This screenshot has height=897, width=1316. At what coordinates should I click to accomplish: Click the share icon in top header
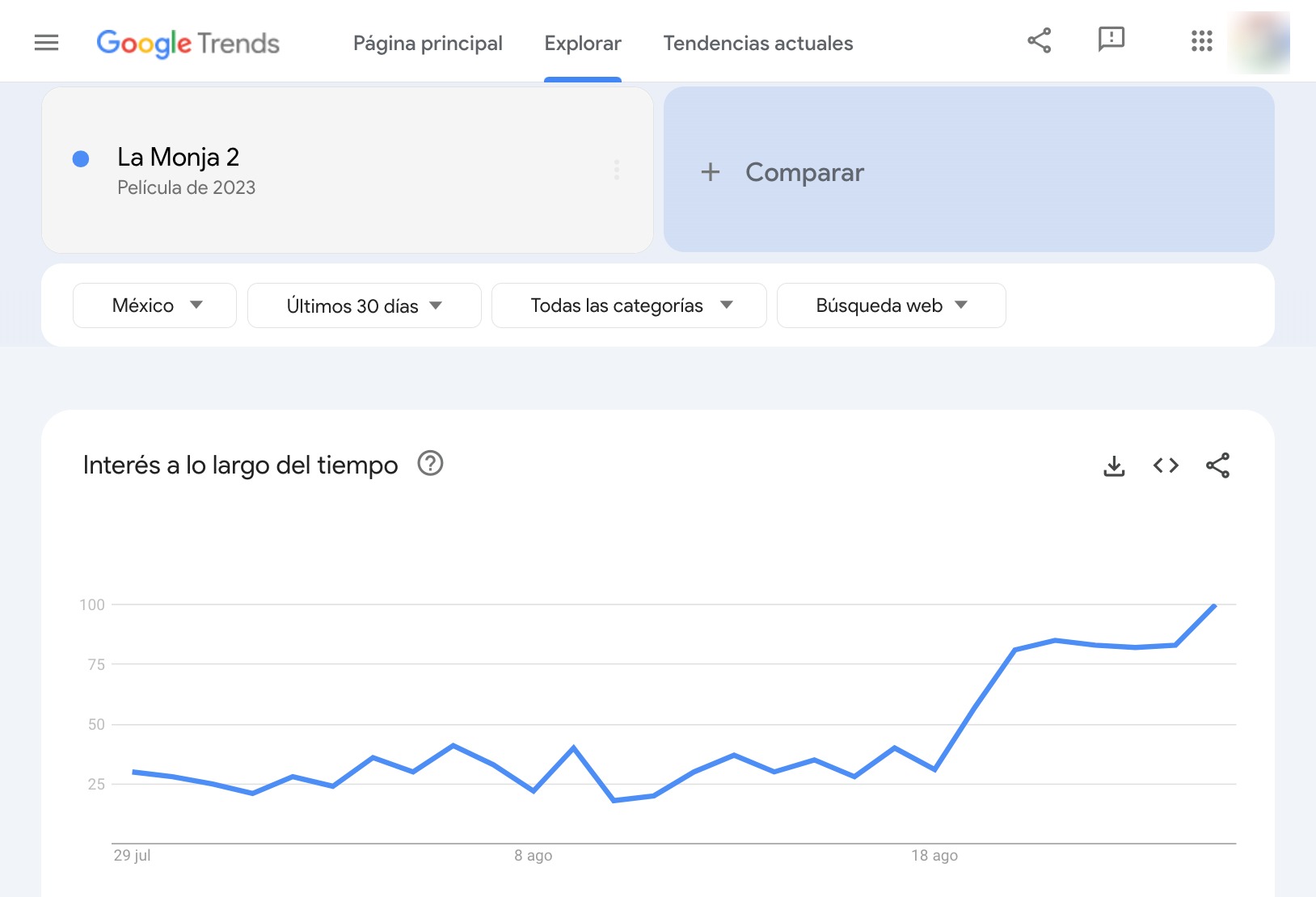tap(1039, 40)
